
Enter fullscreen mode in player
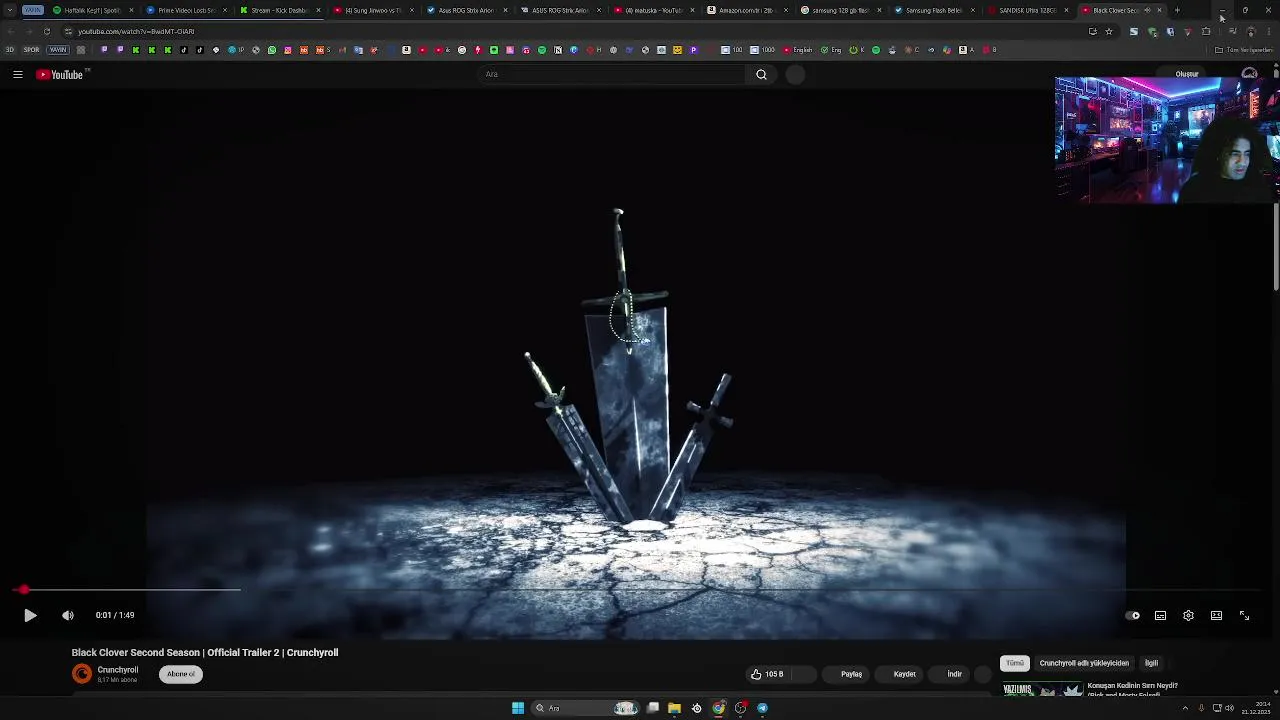(x=1244, y=615)
